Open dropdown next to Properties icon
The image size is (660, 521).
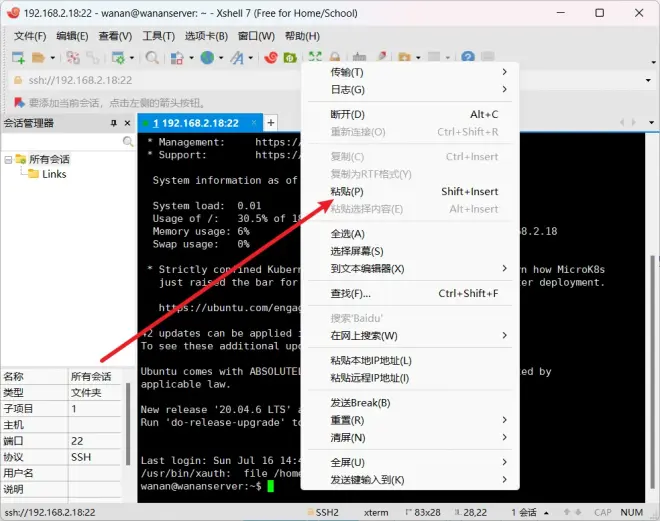(x=132, y=58)
